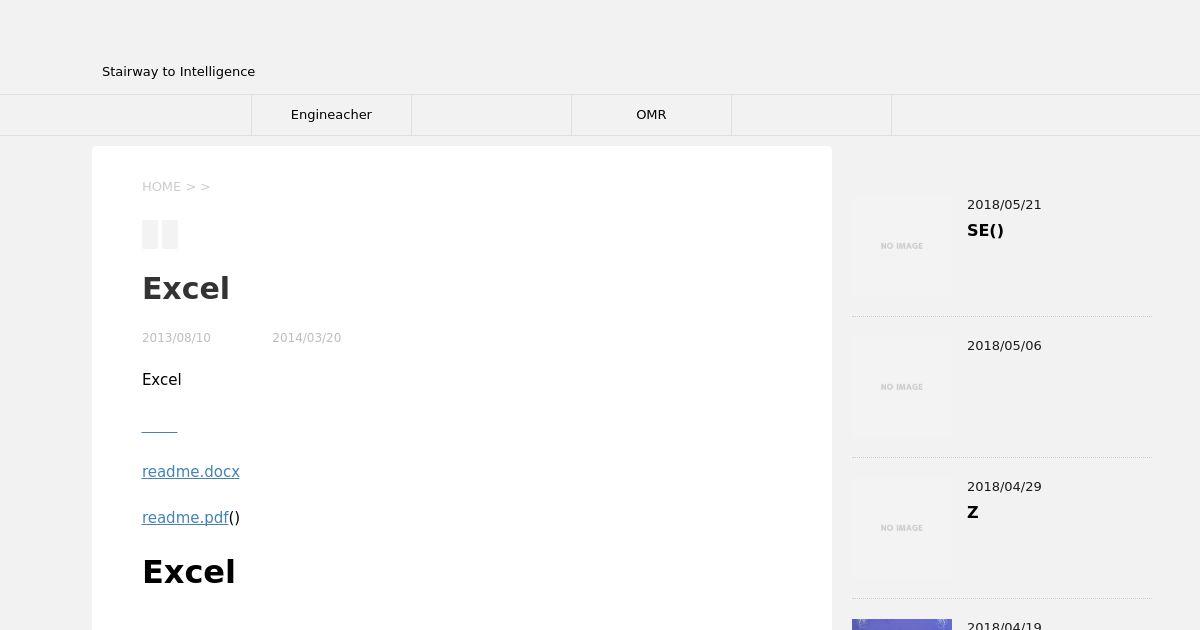Go to HOME in the breadcrumb

coord(161,187)
